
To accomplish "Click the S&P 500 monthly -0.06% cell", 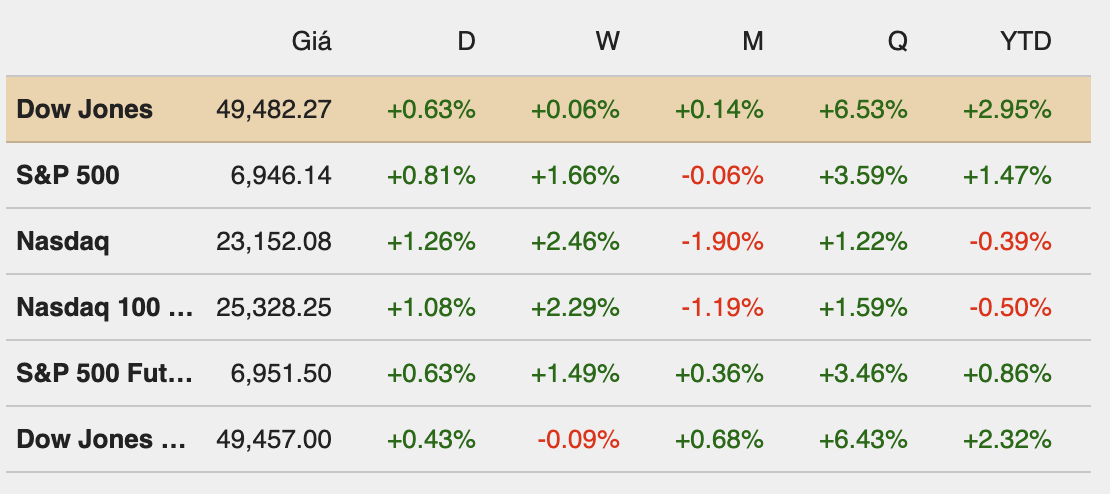I will pyautogui.click(x=720, y=175).
